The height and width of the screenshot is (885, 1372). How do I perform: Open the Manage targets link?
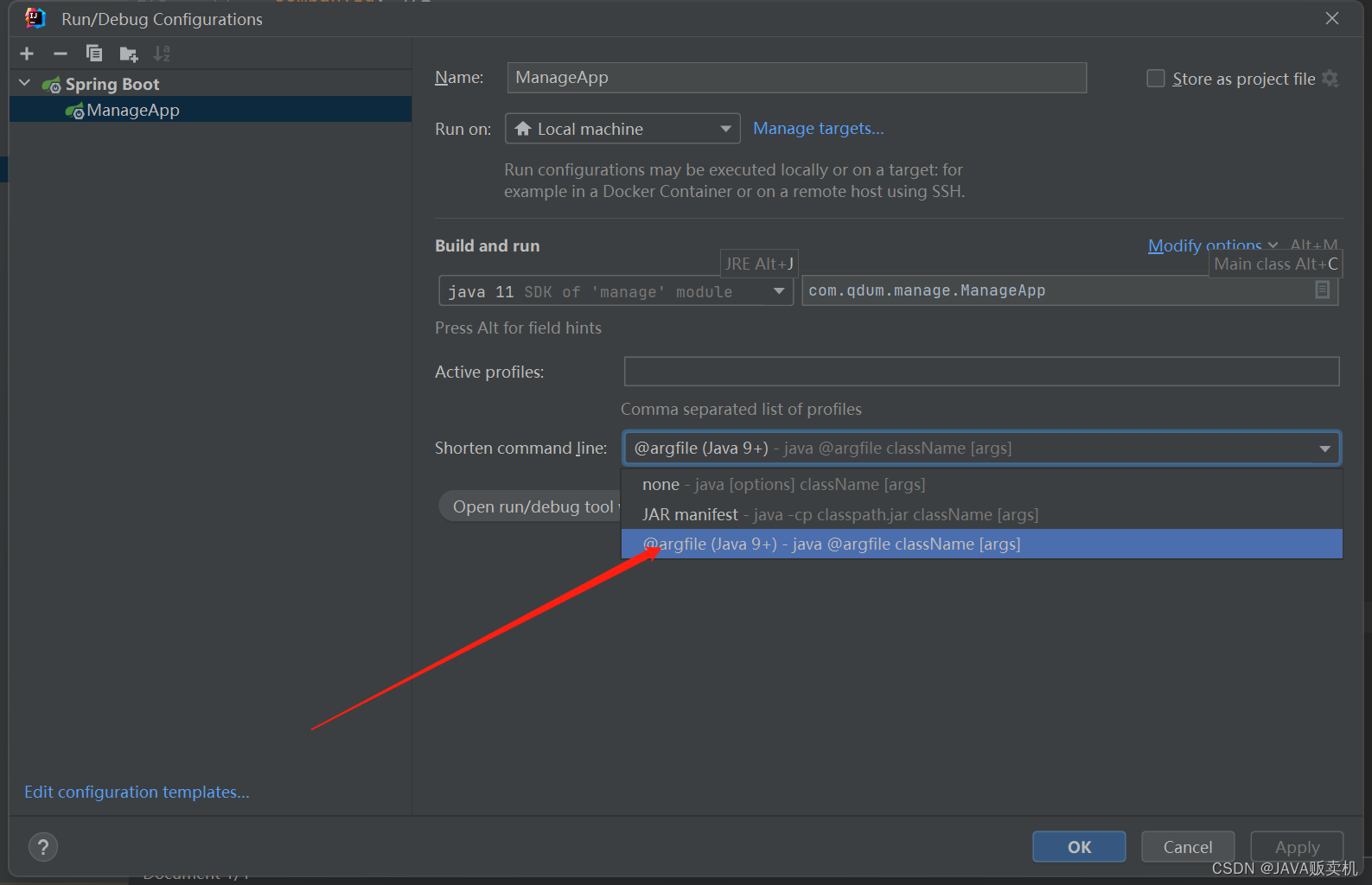tap(818, 128)
